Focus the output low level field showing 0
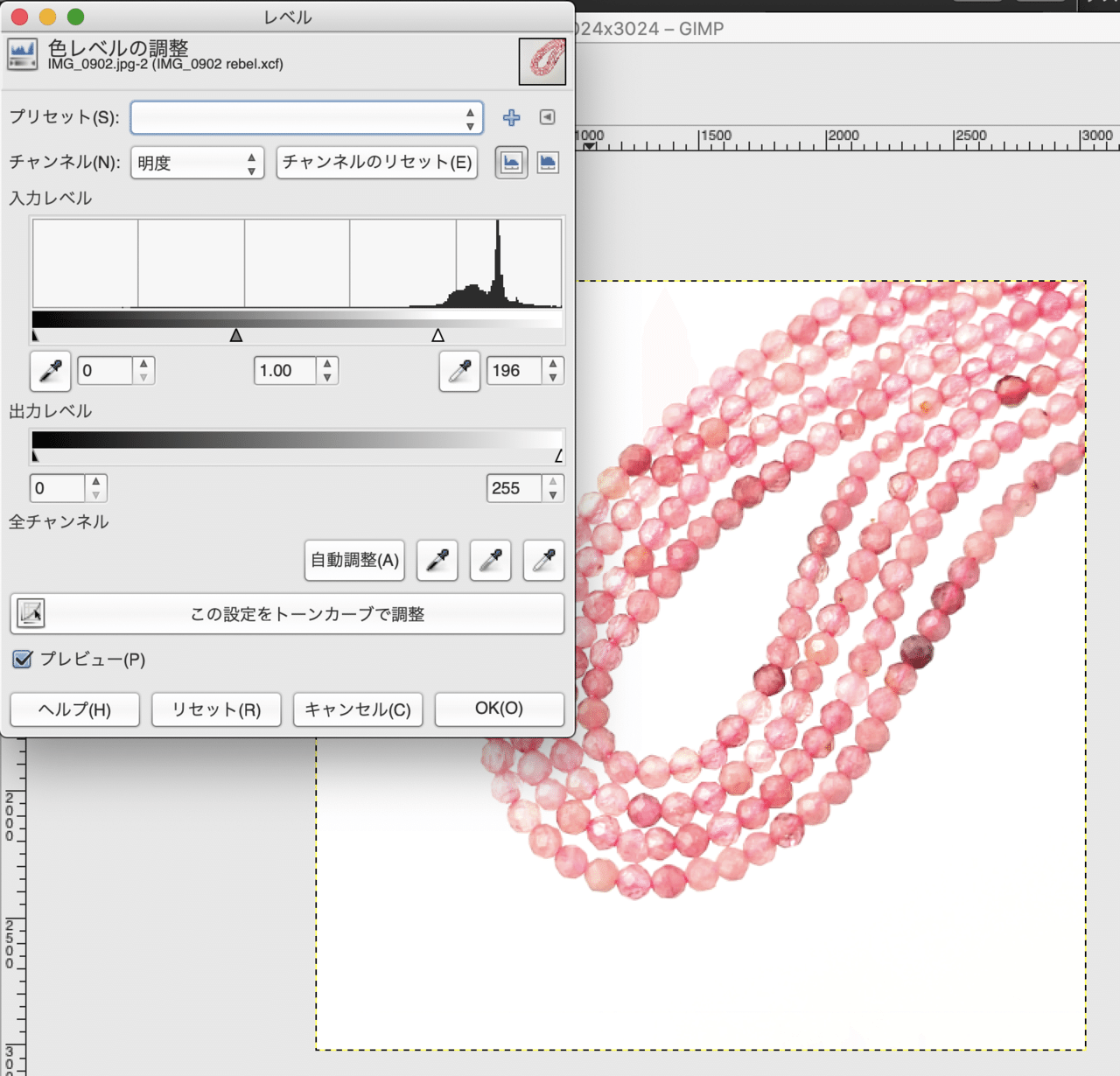The height and width of the screenshot is (1076, 1120). click(x=58, y=488)
